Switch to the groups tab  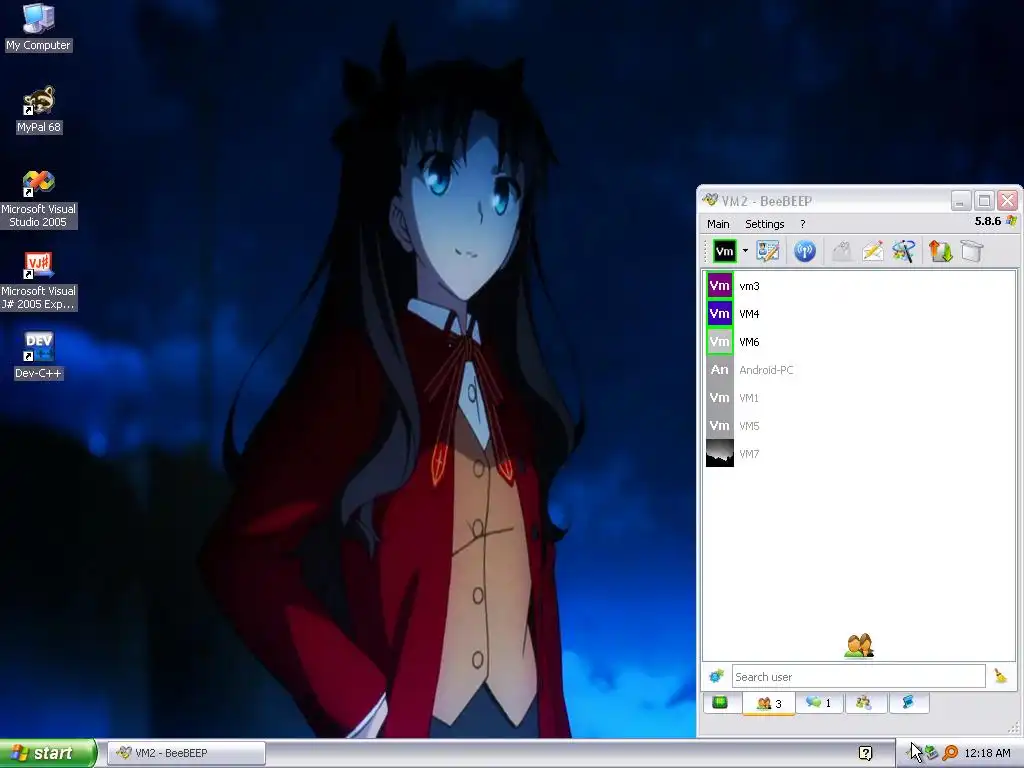click(x=864, y=703)
